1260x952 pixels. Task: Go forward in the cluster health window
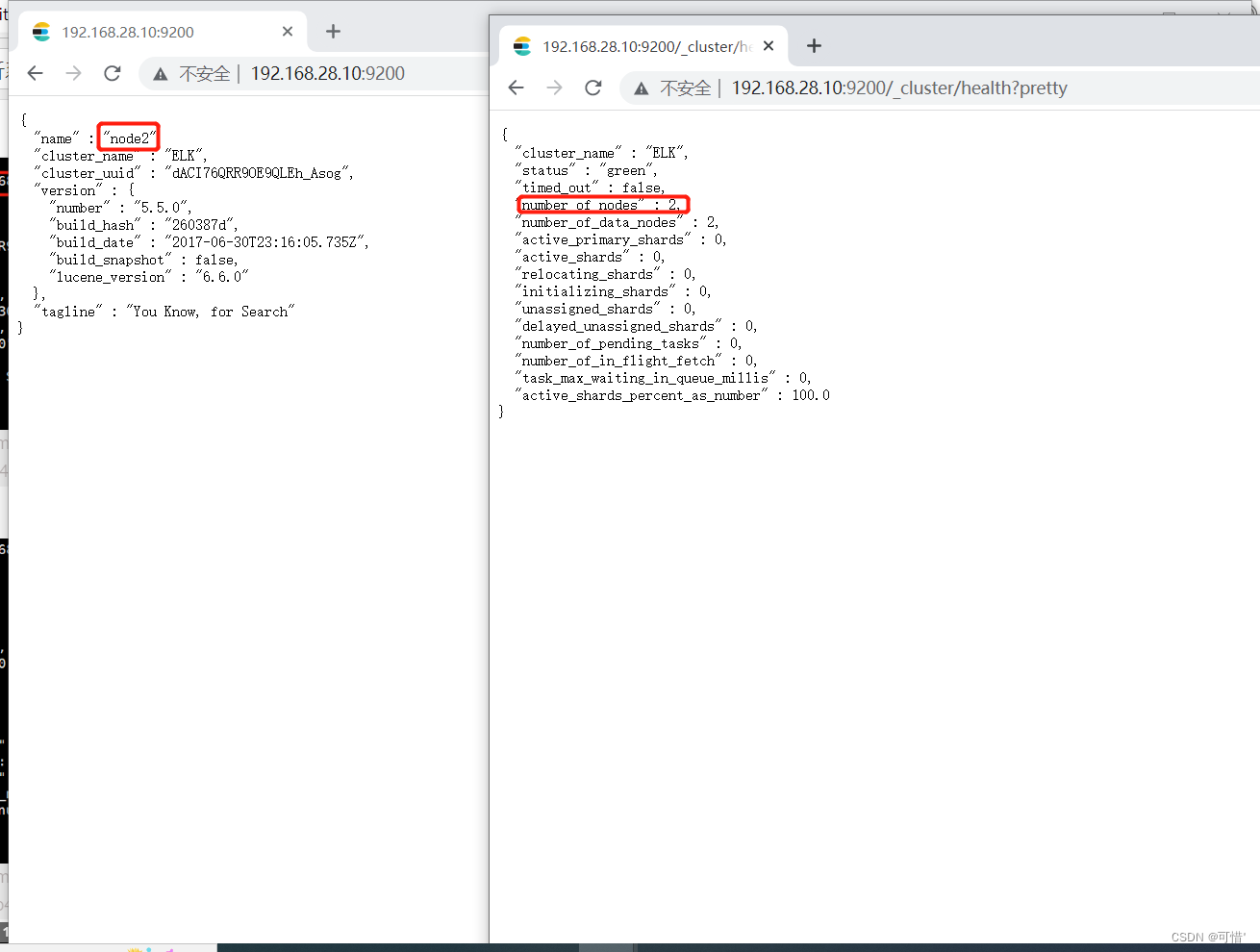tap(555, 88)
